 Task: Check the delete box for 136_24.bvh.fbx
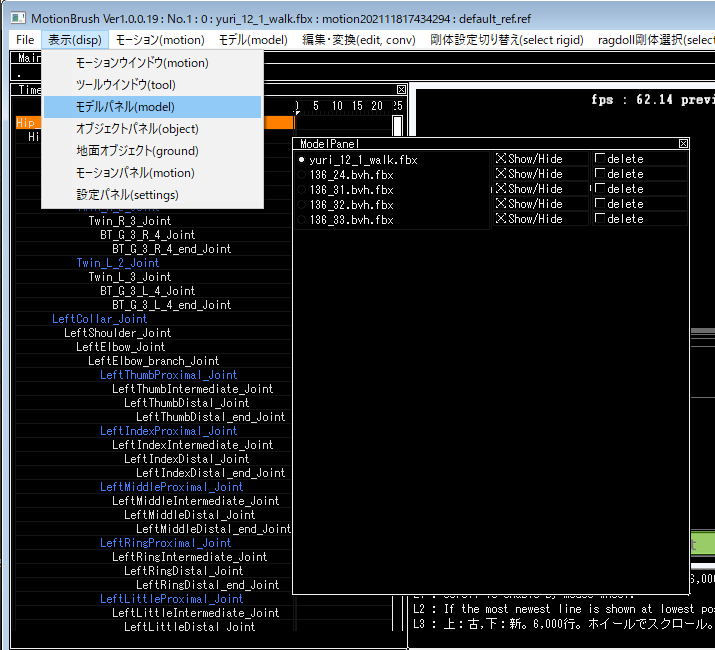600,174
